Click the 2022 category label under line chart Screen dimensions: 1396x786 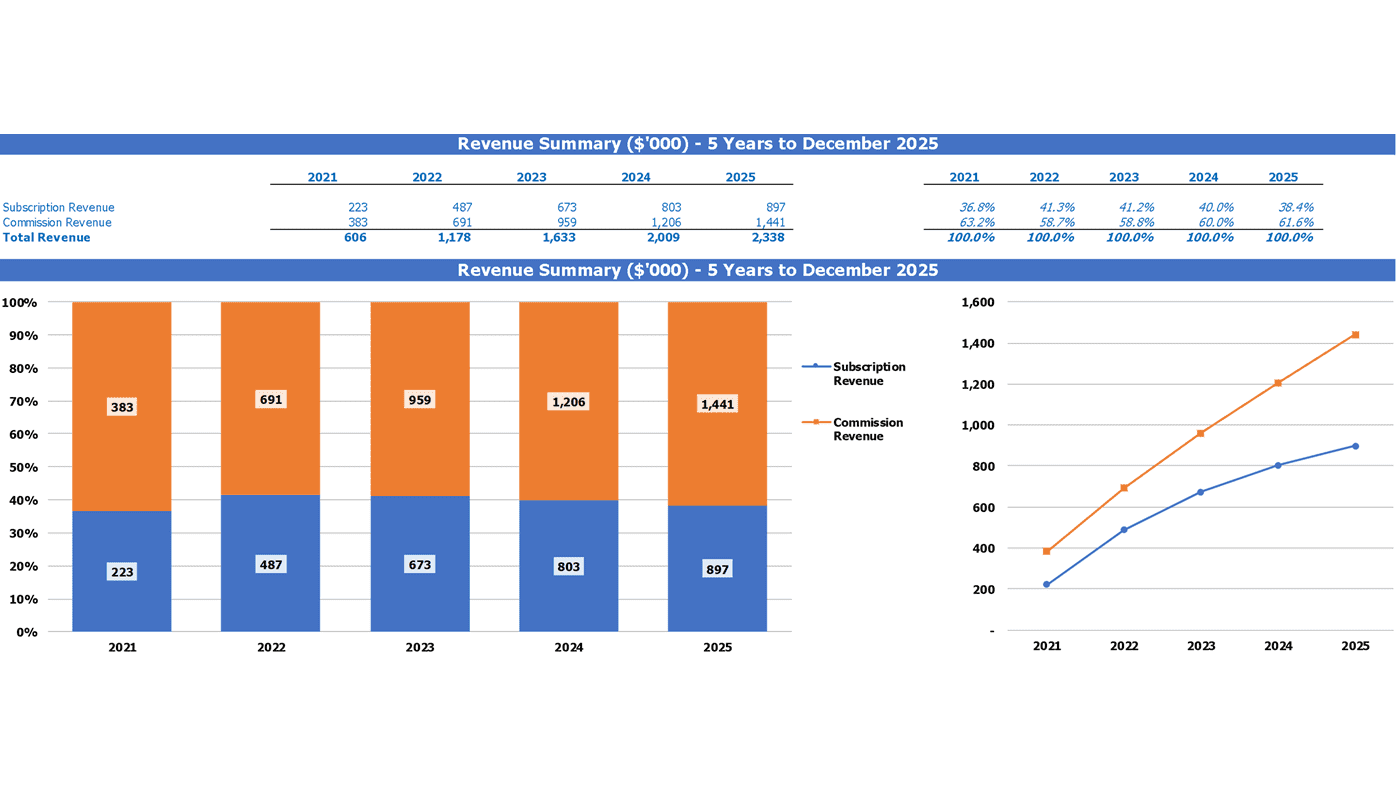1124,646
